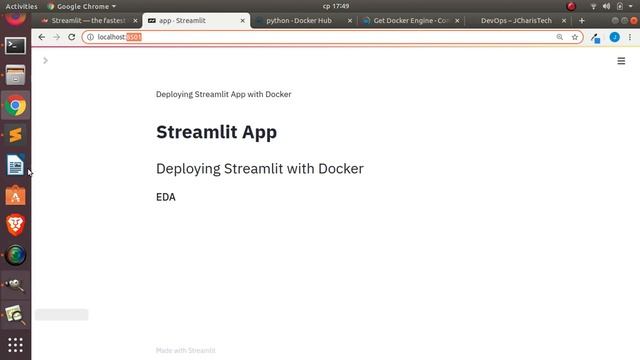The width and height of the screenshot is (640, 360).
Task: Open the GIMP icon in dock
Action: pyautogui.click(x=16, y=285)
